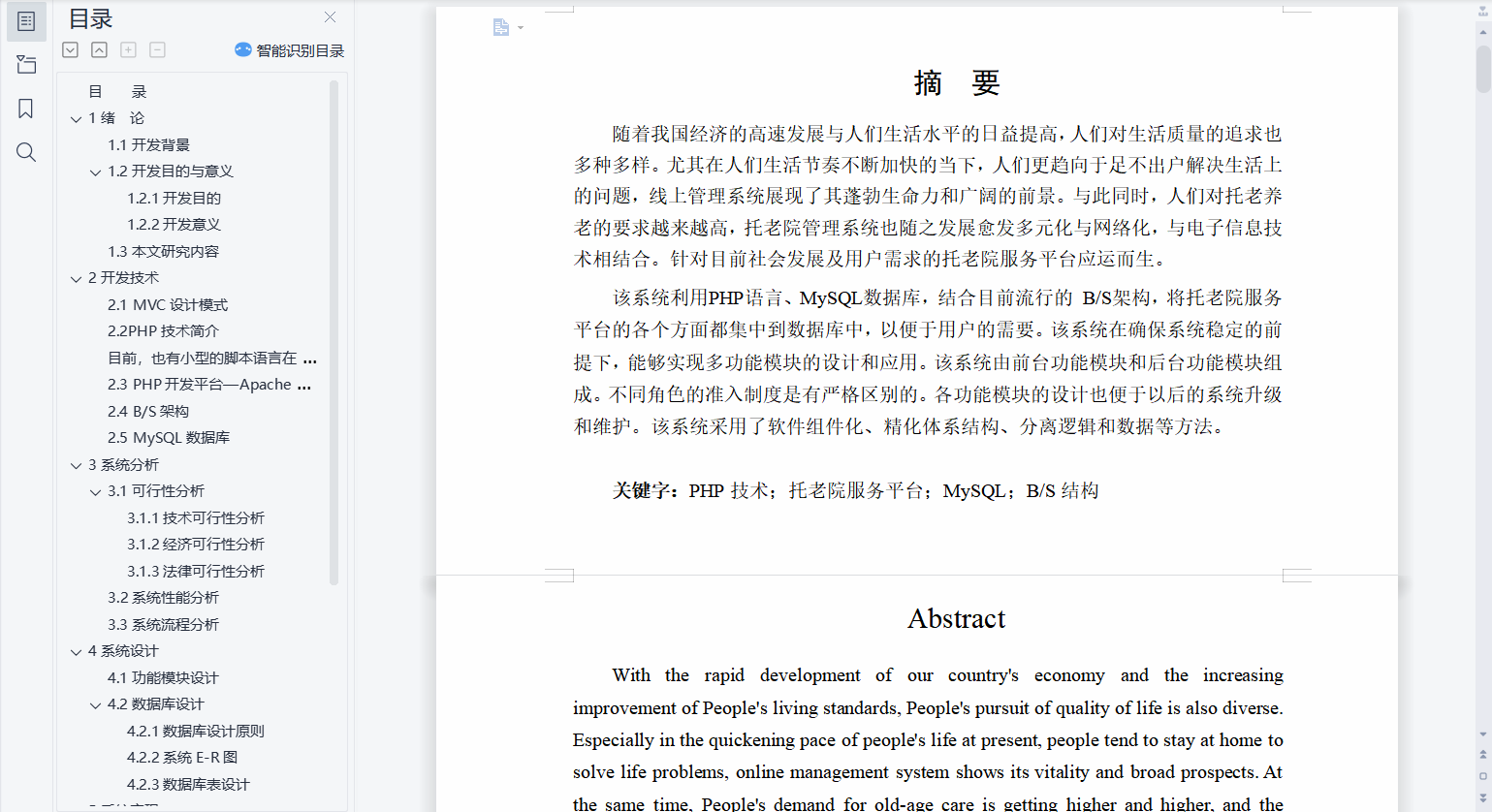
Task: Collapse the 1 绪 论 section
Action: click(77, 119)
